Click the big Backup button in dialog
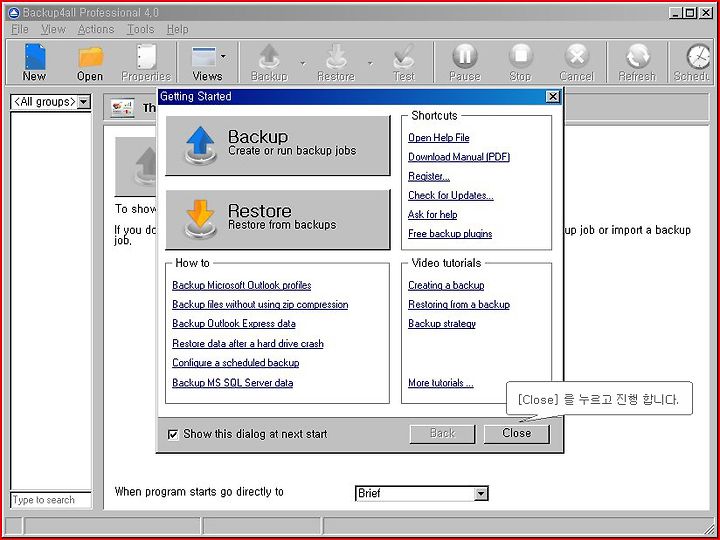Image resolution: width=720 pixels, height=540 pixels. (278, 146)
